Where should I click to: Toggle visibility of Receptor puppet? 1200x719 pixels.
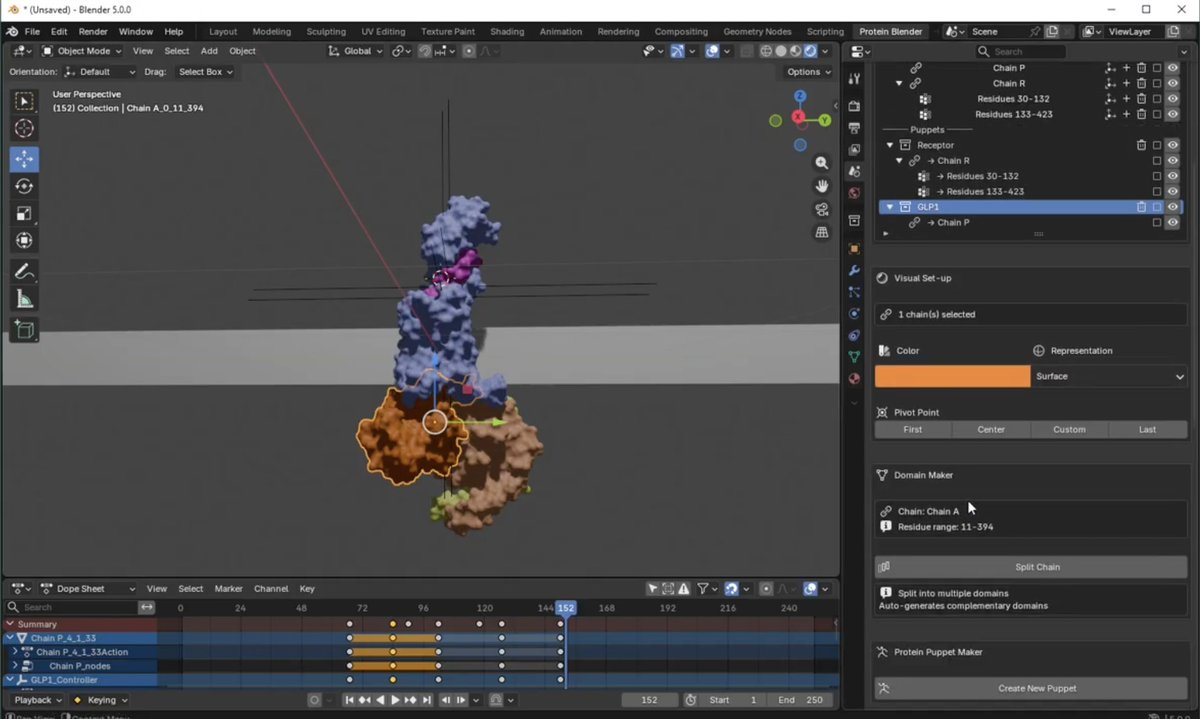click(x=1173, y=145)
